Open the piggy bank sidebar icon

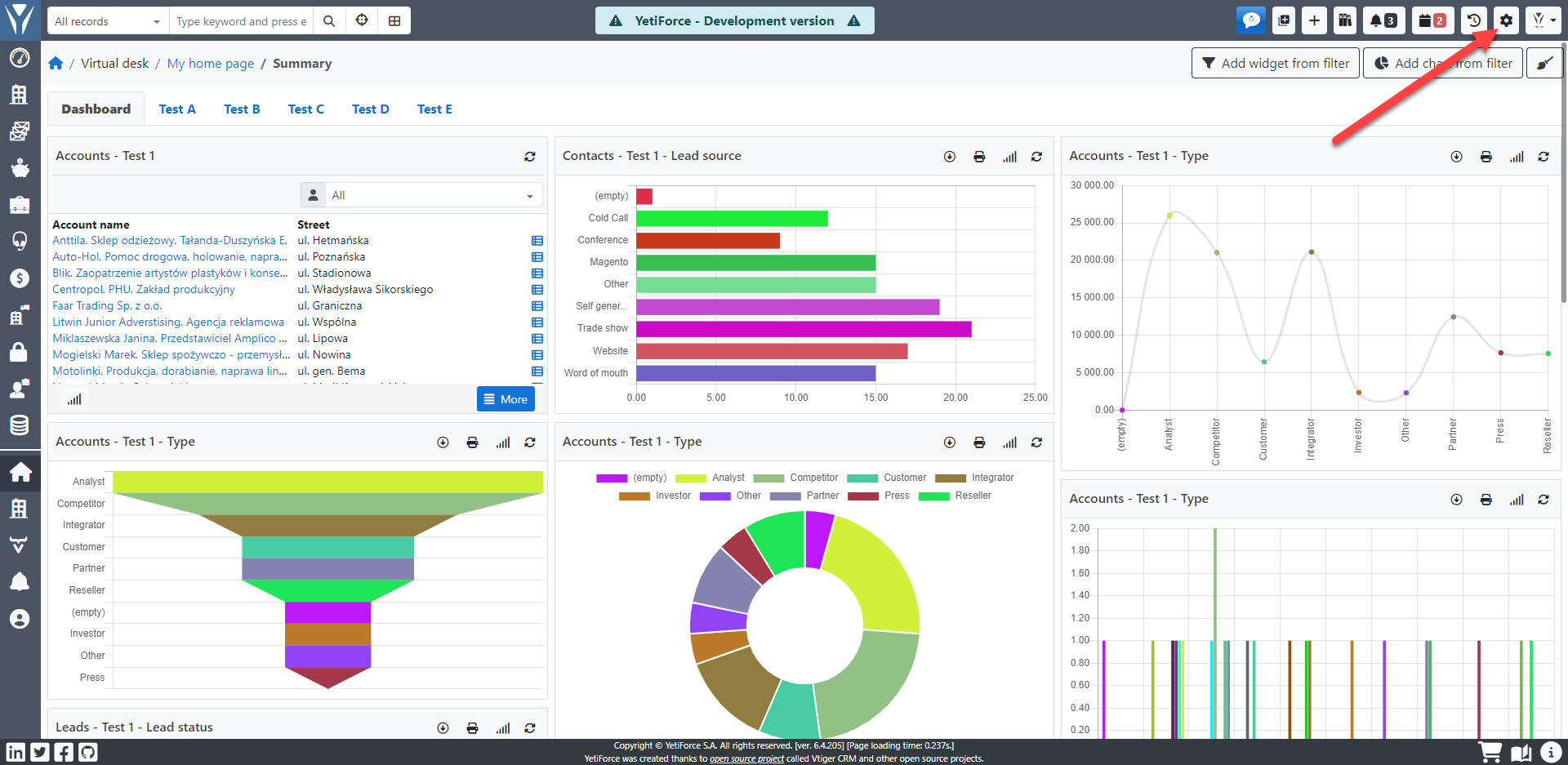[x=20, y=168]
